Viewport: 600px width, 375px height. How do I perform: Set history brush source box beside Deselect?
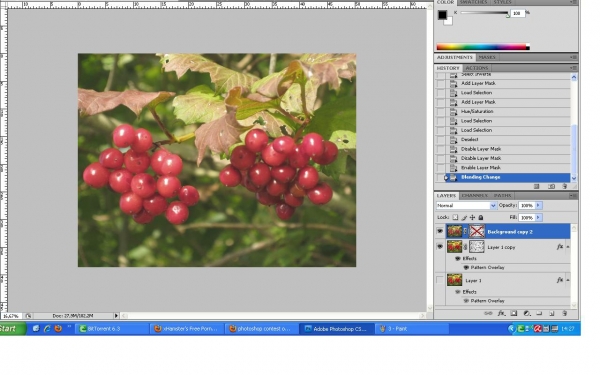[x=441, y=140]
